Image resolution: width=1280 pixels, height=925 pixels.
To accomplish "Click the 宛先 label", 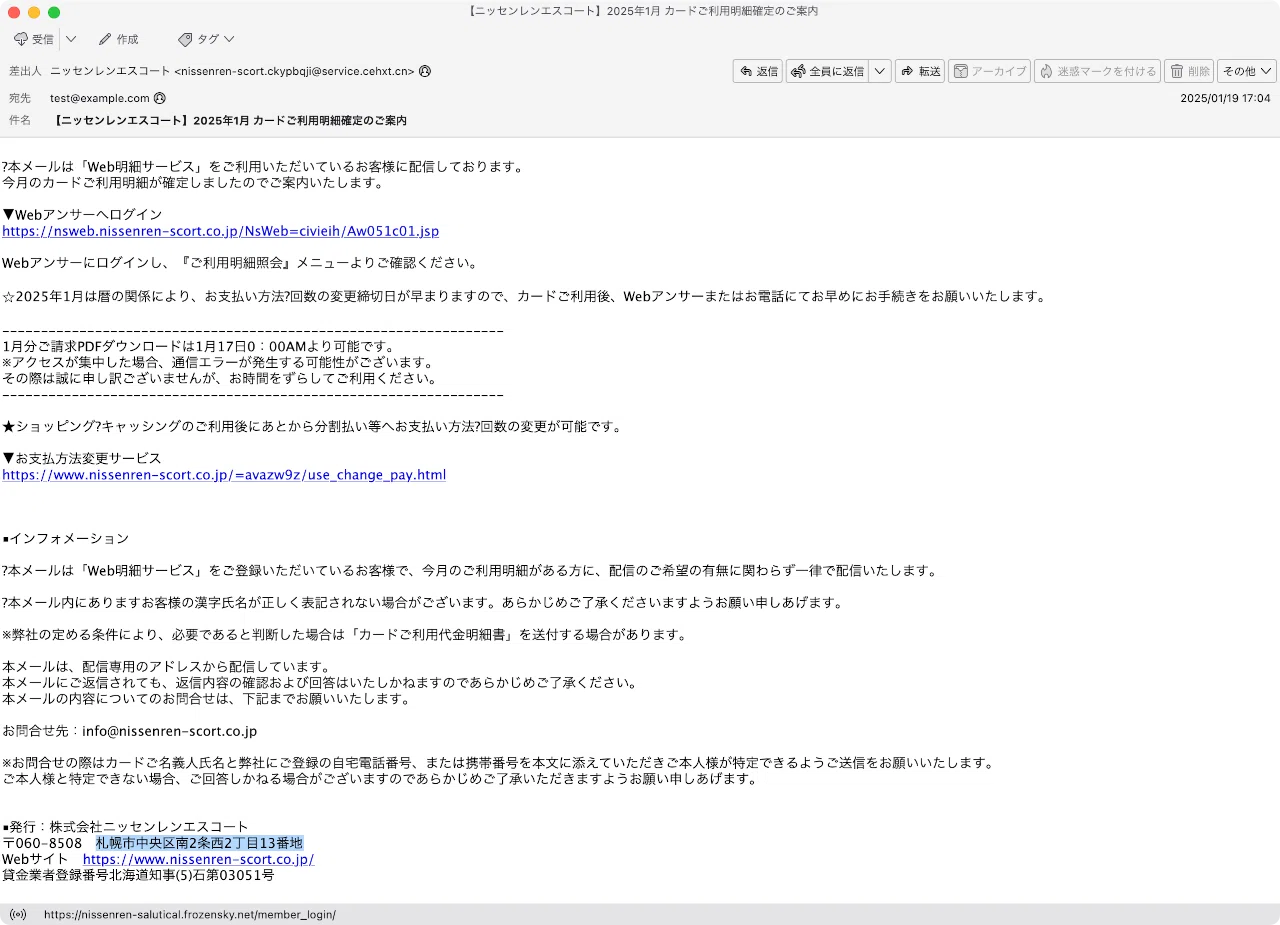I will click(20, 98).
